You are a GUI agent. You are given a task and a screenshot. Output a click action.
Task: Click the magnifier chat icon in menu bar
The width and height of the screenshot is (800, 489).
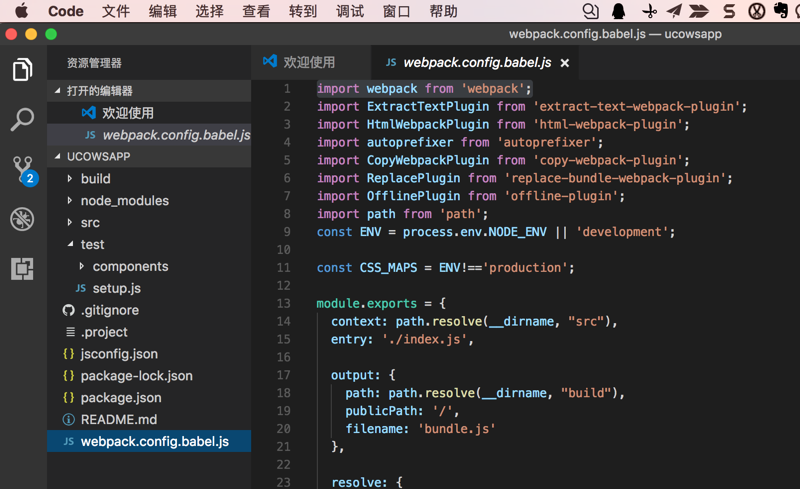pos(590,11)
